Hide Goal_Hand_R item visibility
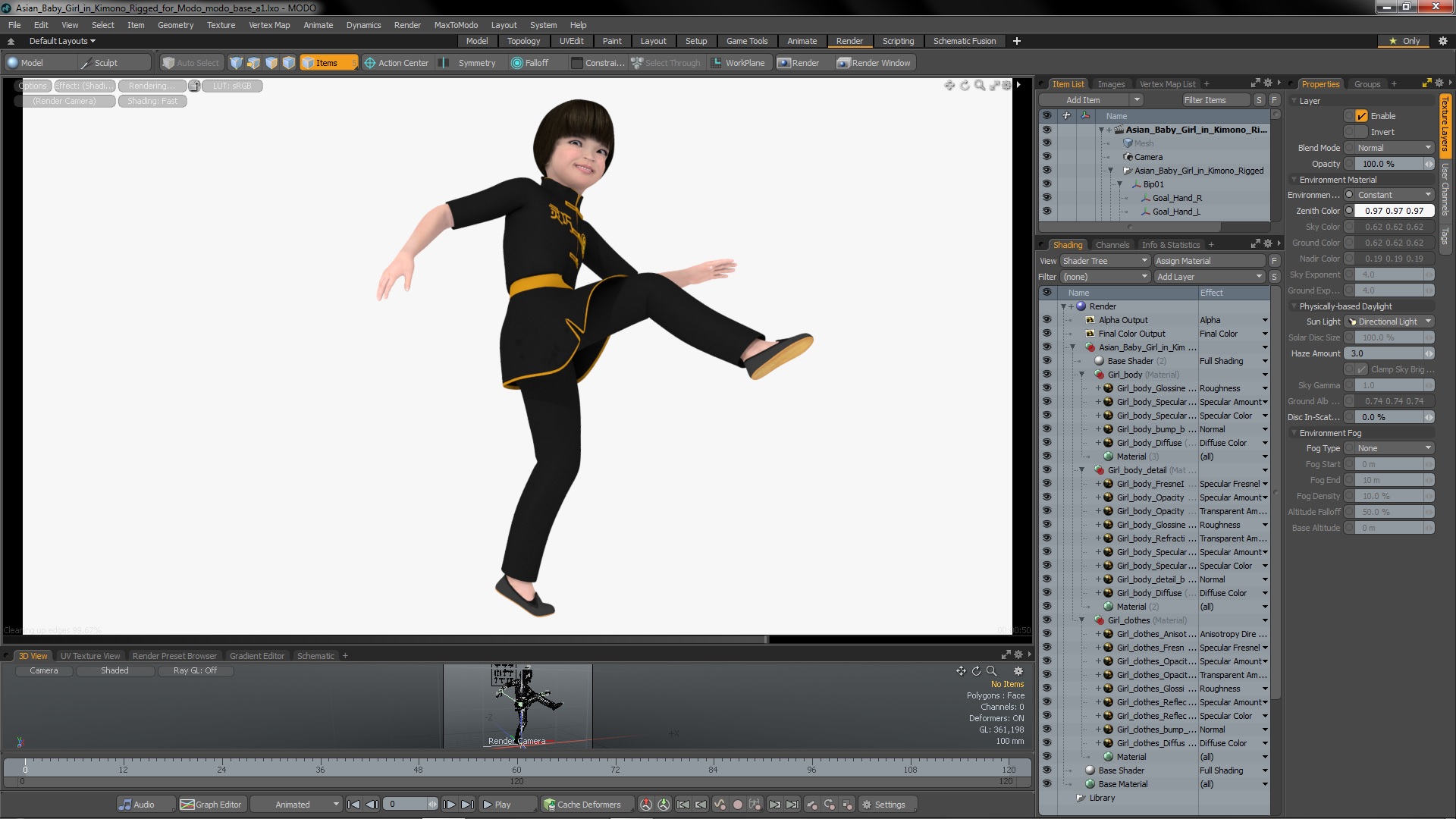This screenshot has width=1456, height=819. (x=1047, y=198)
